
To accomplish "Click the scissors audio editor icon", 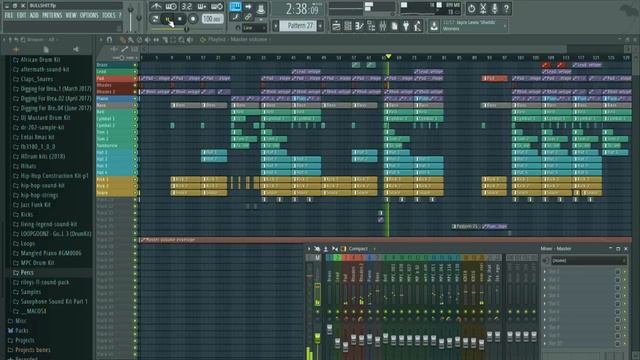I will click(x=483, y=8).
